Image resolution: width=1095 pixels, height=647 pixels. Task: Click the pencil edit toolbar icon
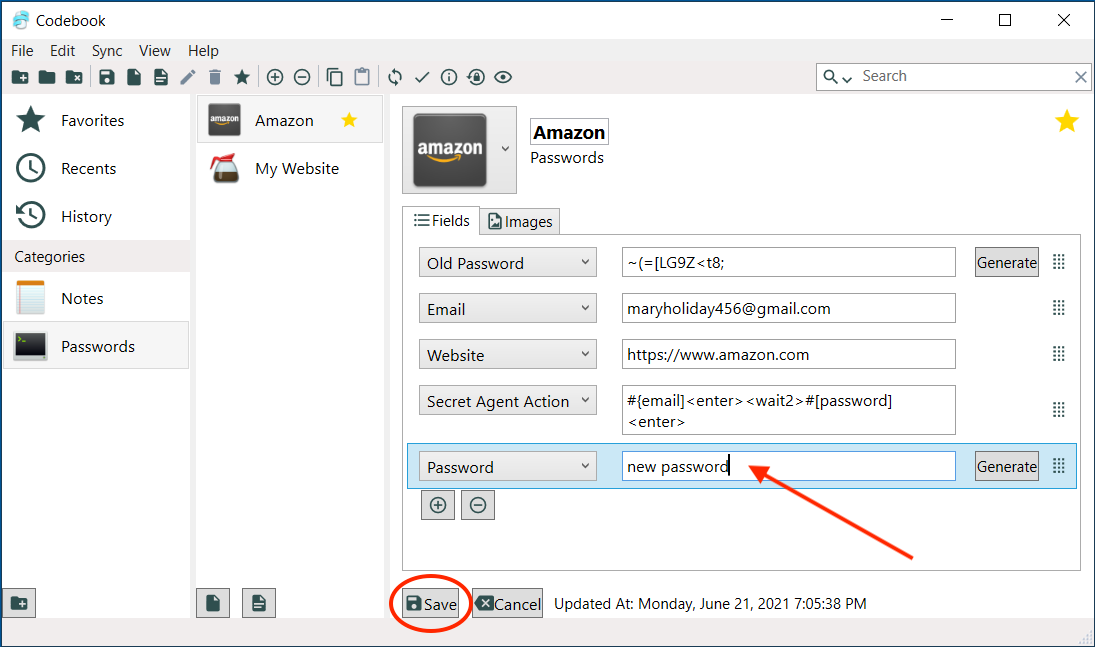coord(188,77)
